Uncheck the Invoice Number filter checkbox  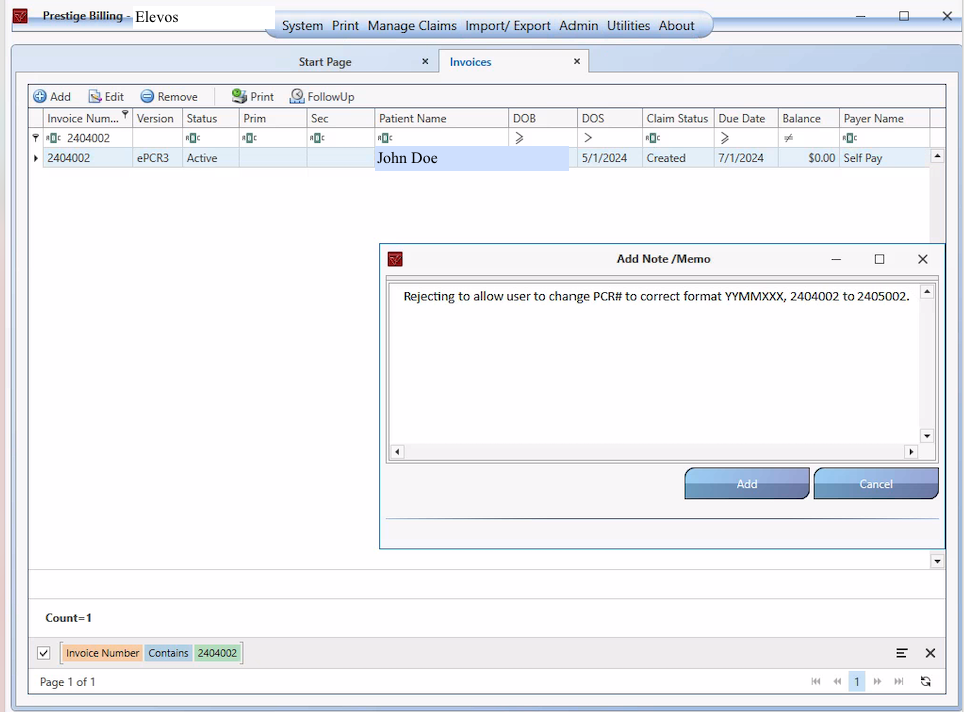(x=44, y=653)
